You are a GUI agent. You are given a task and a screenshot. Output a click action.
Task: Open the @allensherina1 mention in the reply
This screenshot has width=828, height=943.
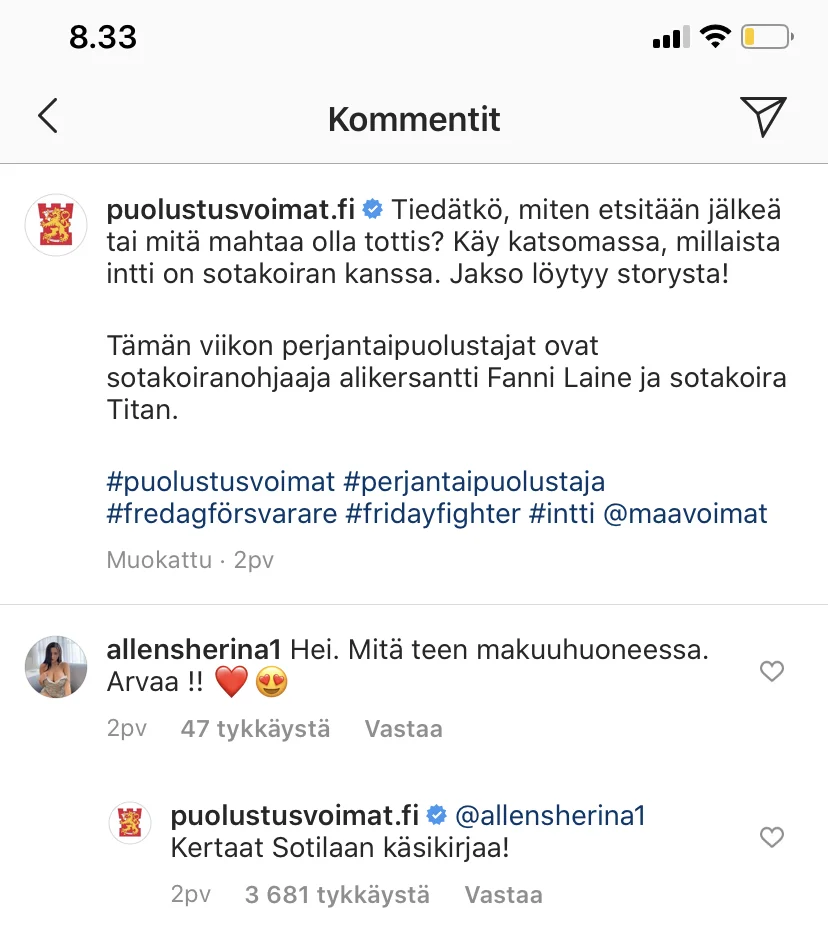(550, 816)
